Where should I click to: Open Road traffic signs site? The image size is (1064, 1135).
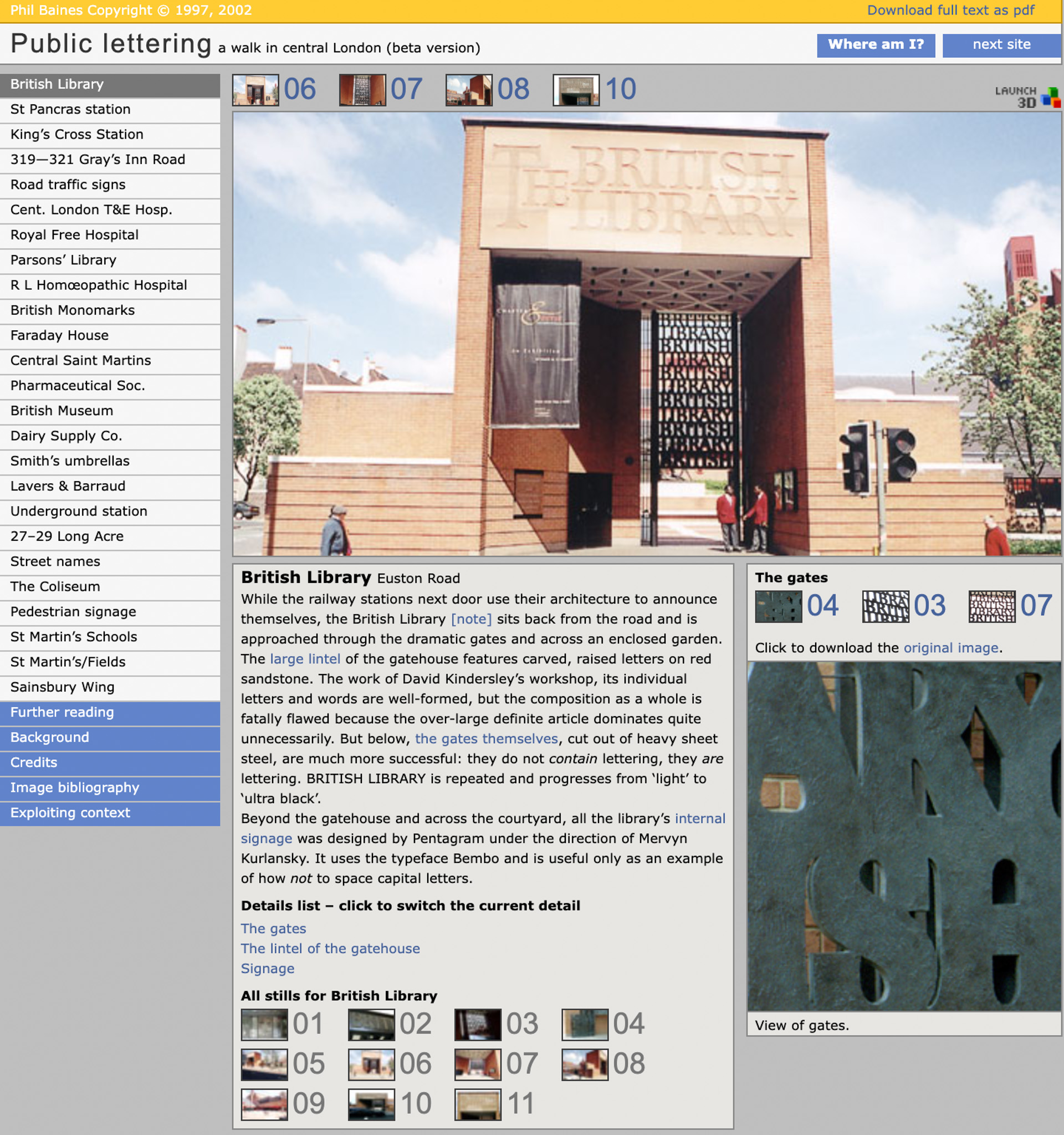tap(110, 185)
